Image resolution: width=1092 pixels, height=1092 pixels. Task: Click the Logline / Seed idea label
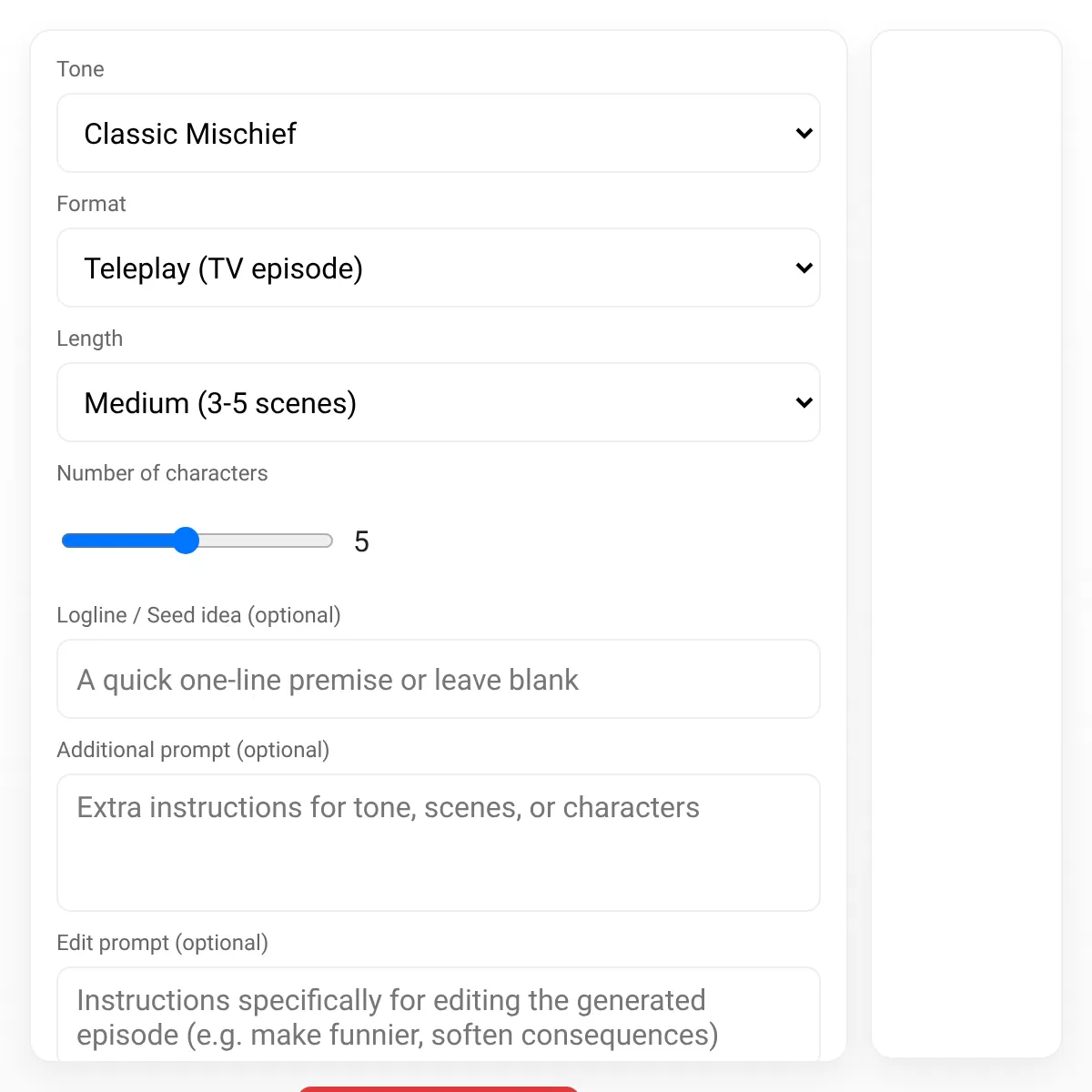point(198,615)
